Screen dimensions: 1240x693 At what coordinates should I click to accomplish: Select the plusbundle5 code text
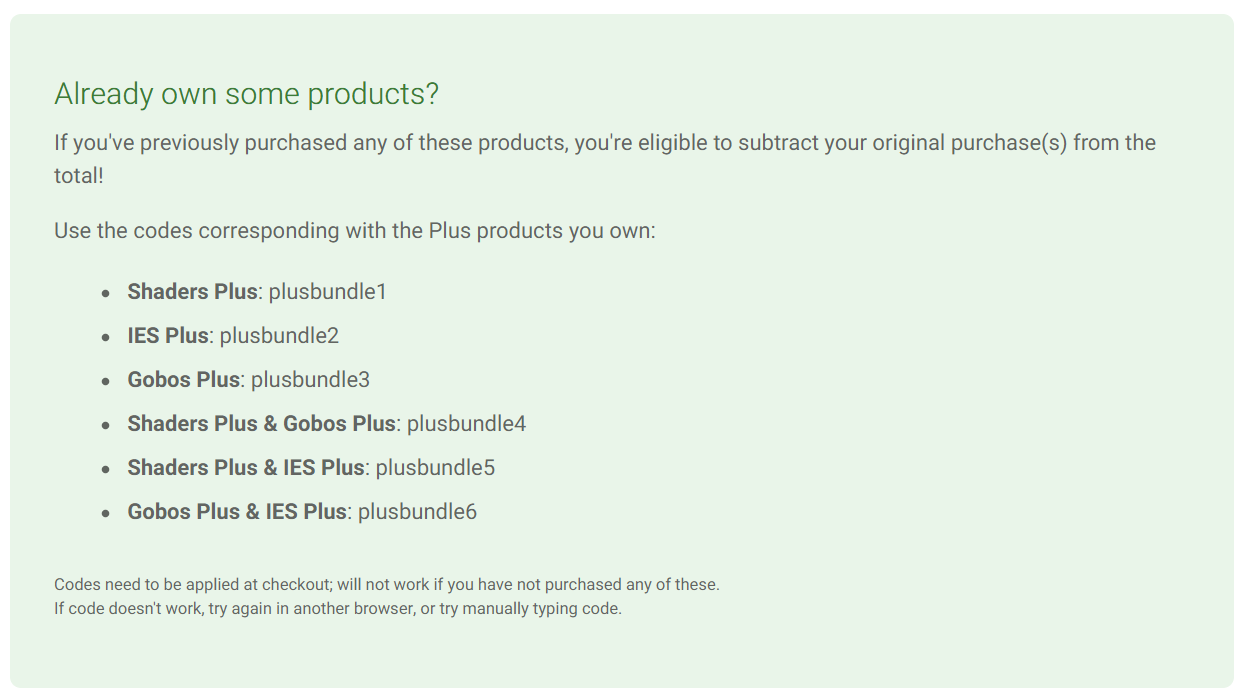click(x=436, y=468)
